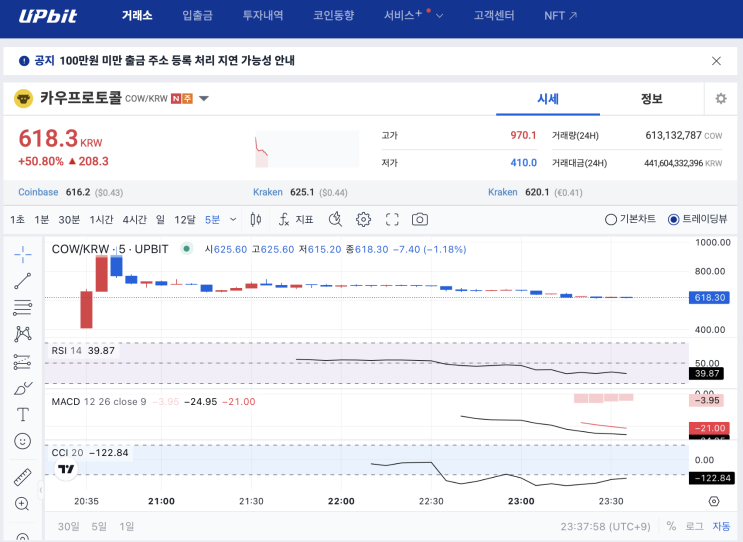This screenshot has height=542, width=743.
Task: Select the pattern drawing tool
Action: tap(23, 334)
